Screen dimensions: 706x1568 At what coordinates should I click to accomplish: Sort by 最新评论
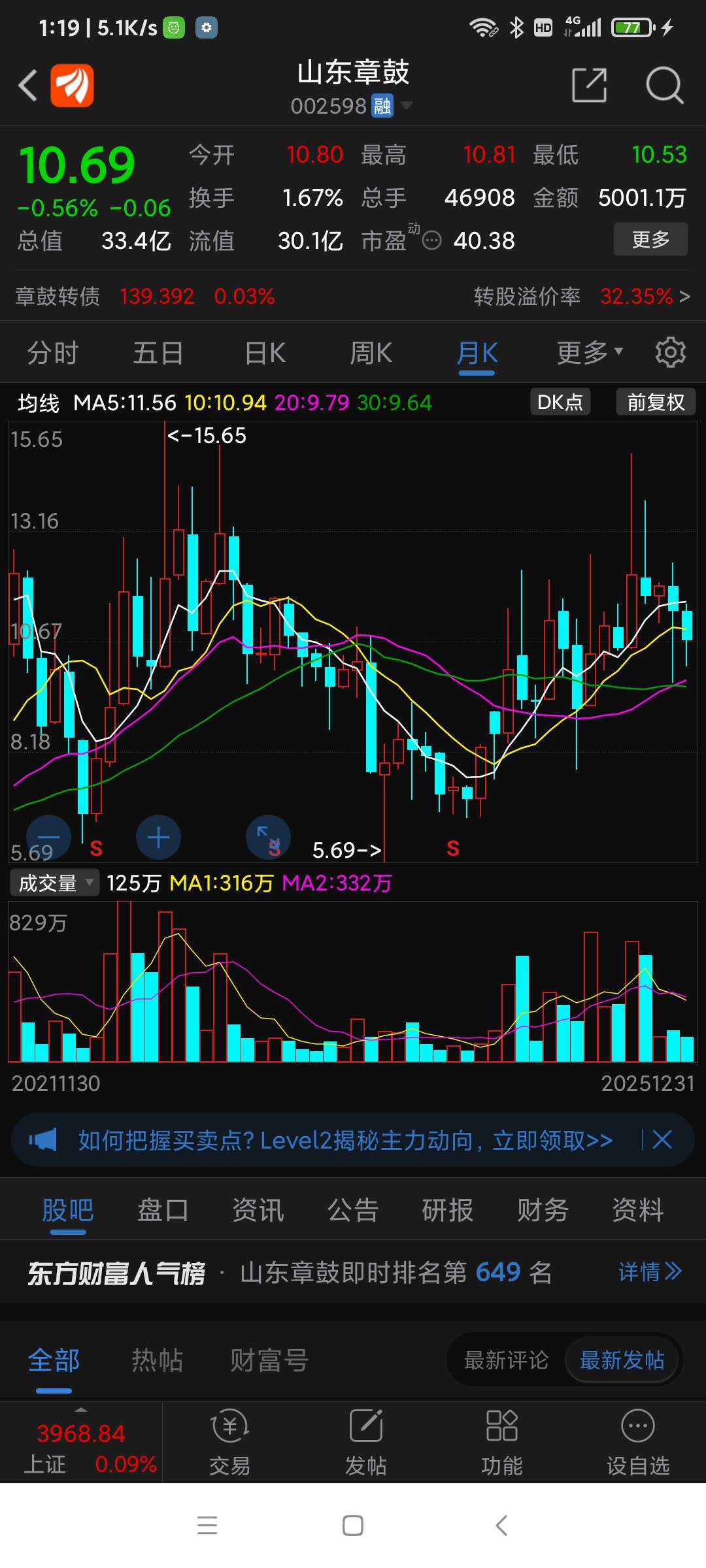[x=506, y=1360]
